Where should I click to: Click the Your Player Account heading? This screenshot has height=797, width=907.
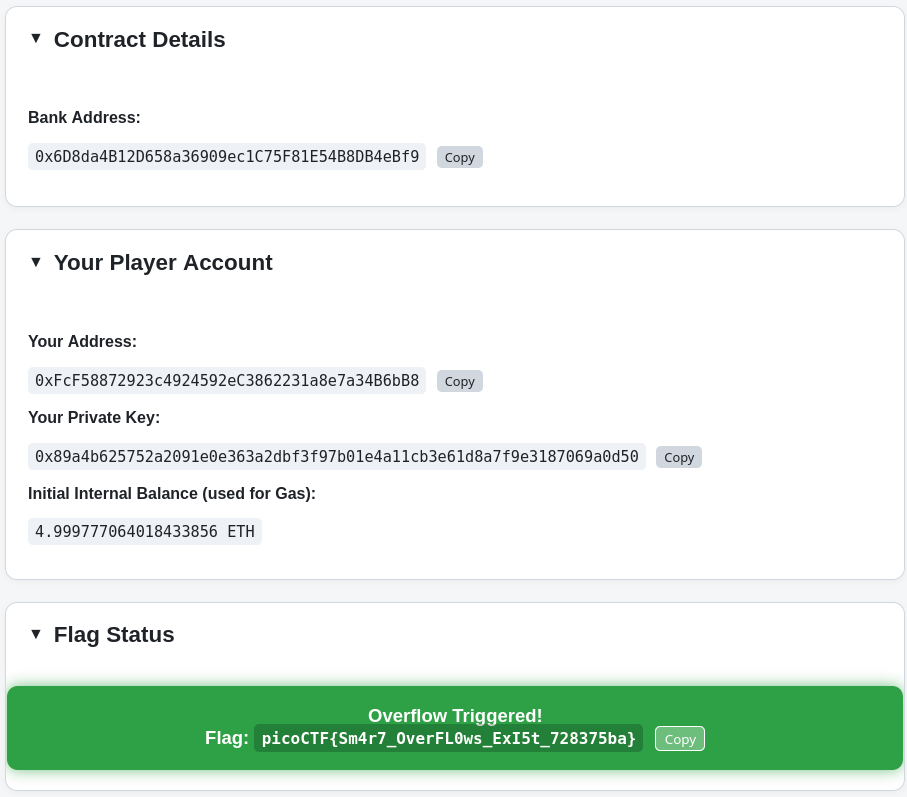click(x=163, y=263)
